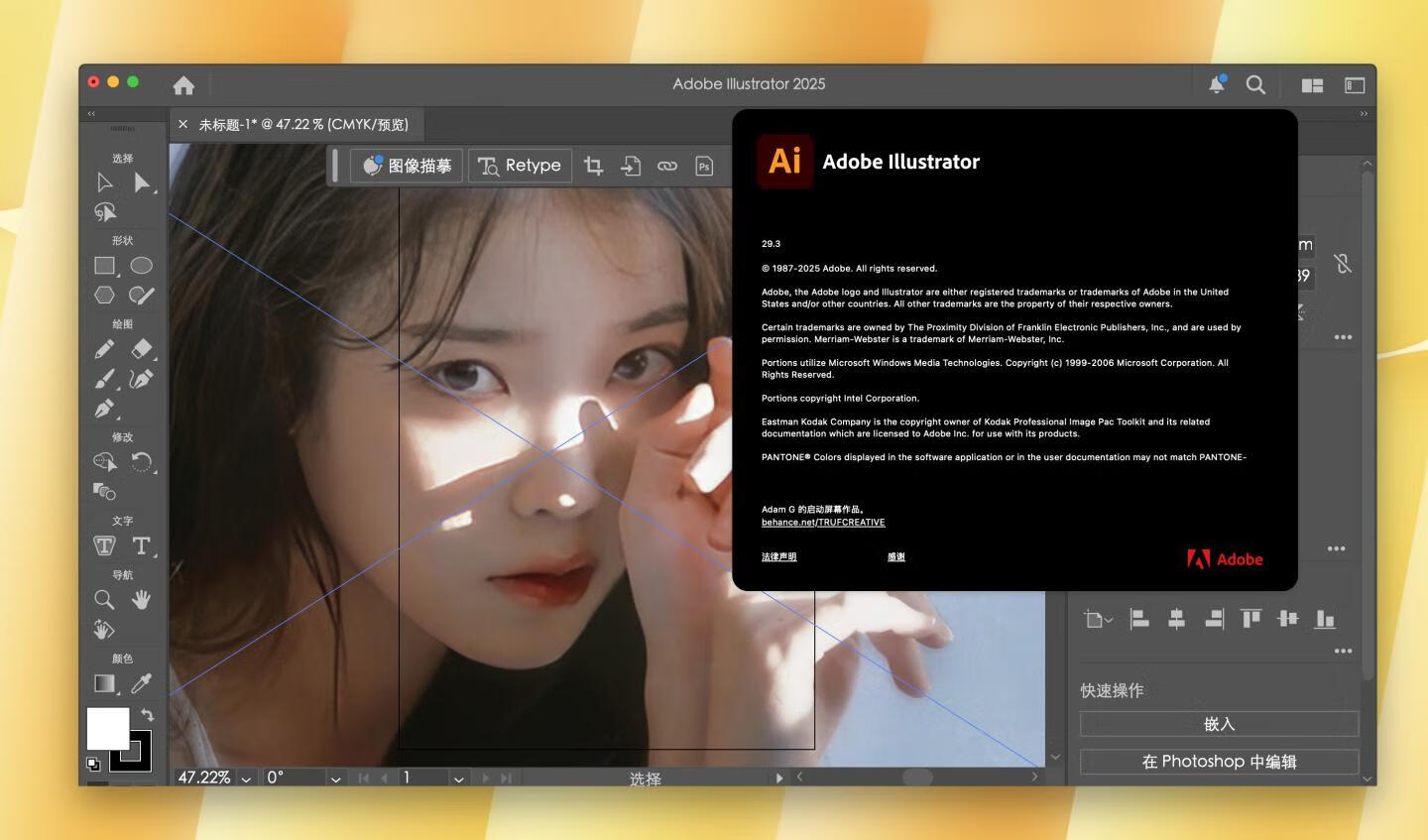Open the 感谢 credits link
Screen dimensions: 1428x840
[x=896, y=557]
